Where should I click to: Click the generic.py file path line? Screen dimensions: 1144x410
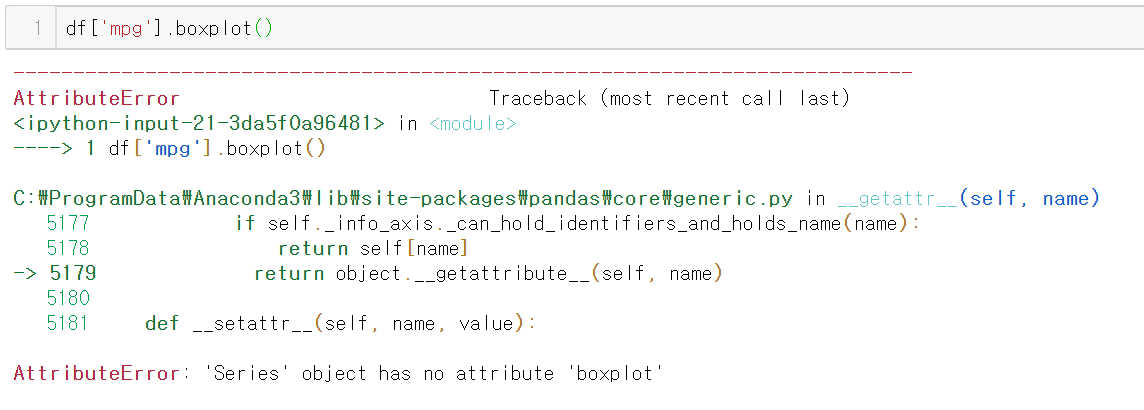pyautogui.click(x=404, y=198)
